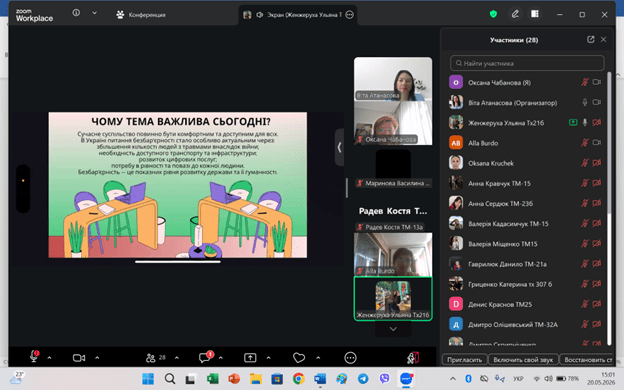Click AB avatar of Alla Burdo
The height and width of the screenshot is (390, 624).
tap(456, 143)
